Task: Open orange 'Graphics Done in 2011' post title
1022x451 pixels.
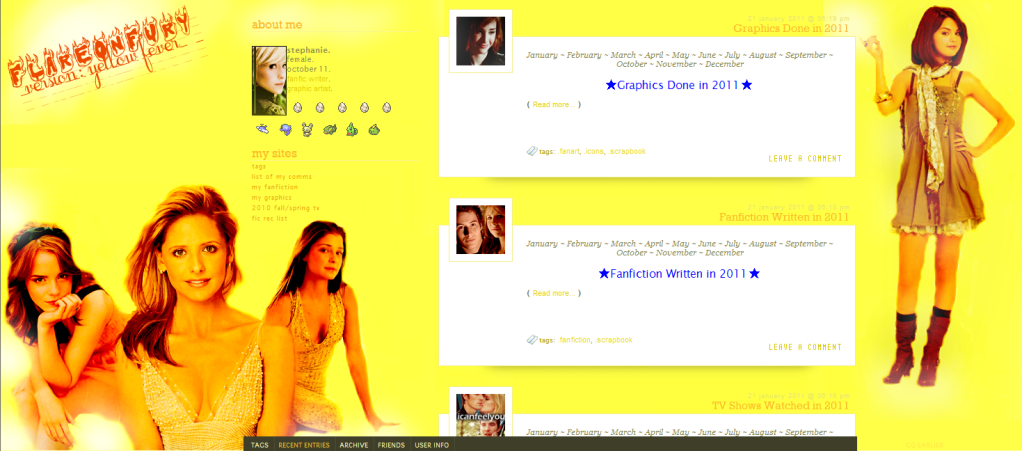Action: [791, 29]
